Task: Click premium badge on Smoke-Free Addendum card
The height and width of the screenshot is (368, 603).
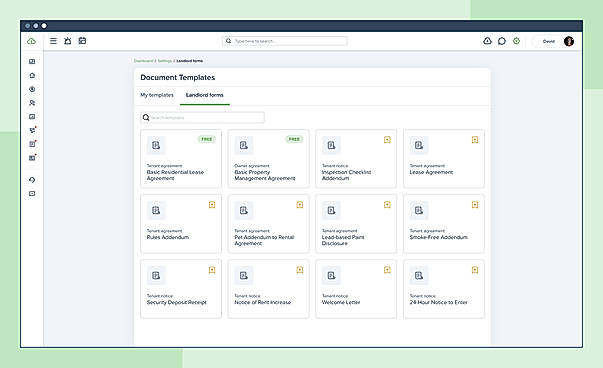Action: (x=475, y=205)
